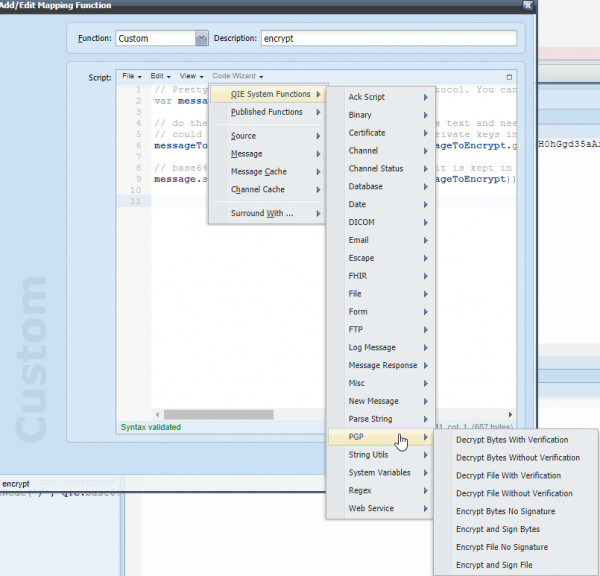The width and height of the screenshot is (600, 576).
Task: Expand Database functions
Action: click(x=381, y=186)
